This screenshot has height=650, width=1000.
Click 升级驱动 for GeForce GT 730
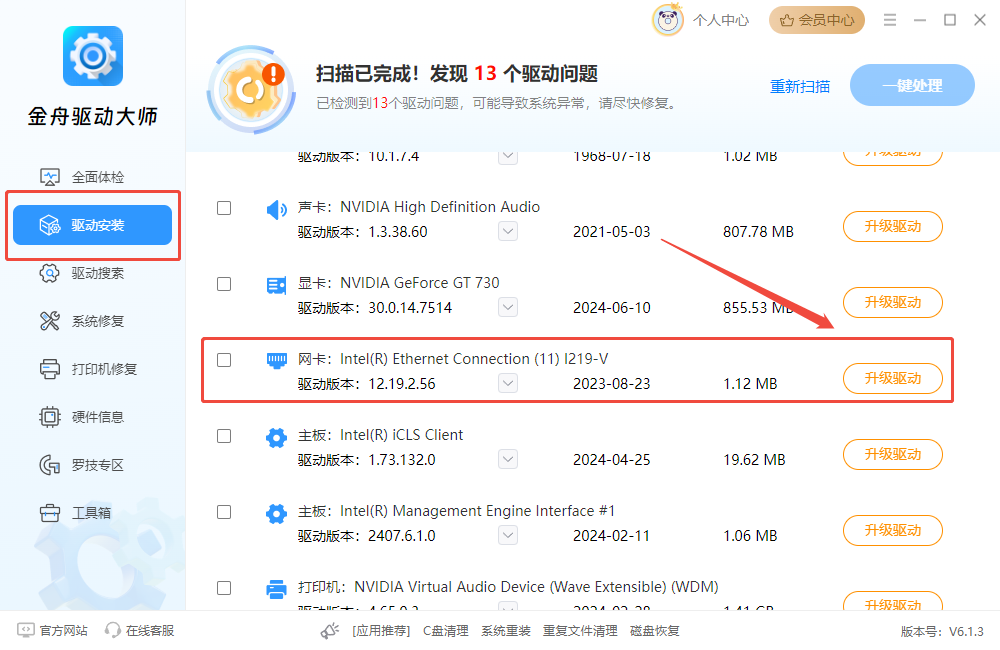893,302
